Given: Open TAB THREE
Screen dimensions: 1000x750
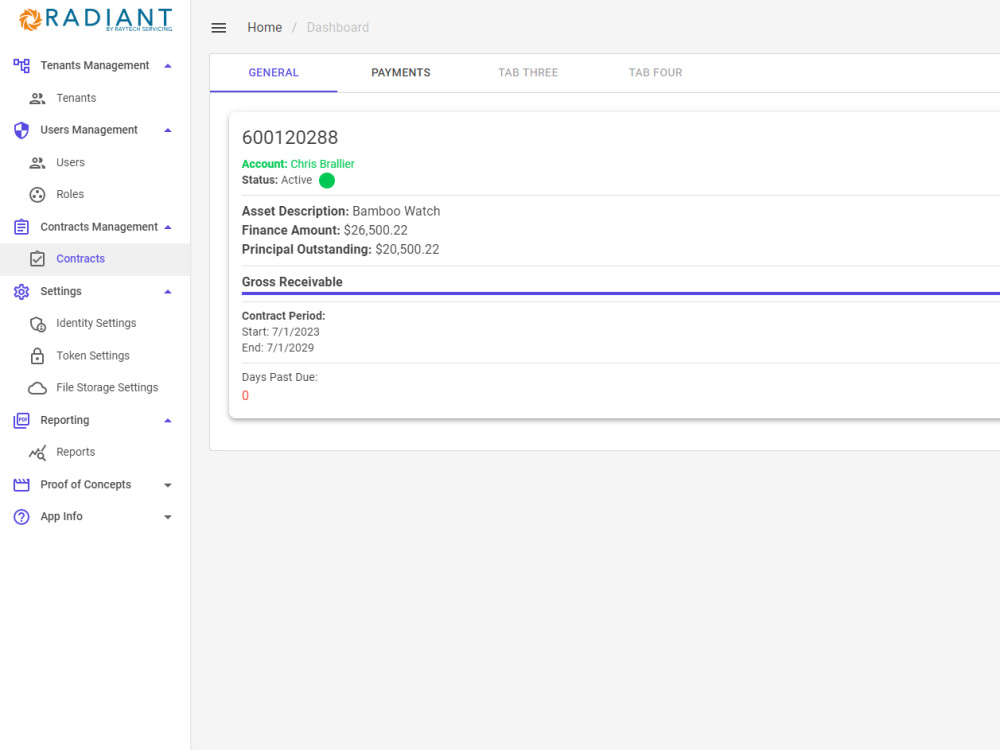Looking at the screenshot, I should point(528,72).
